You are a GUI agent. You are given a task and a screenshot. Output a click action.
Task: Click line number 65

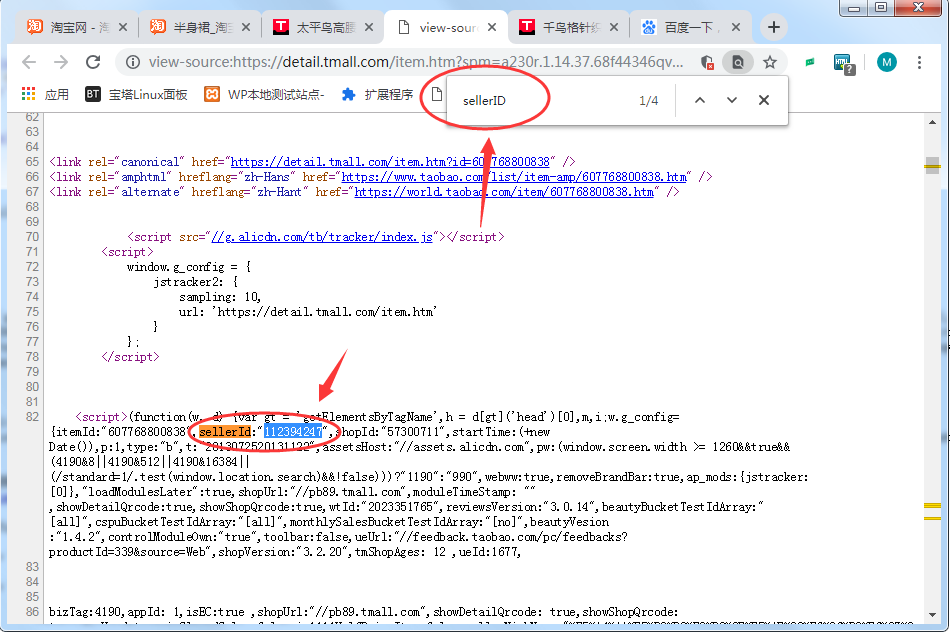pos(32,162)
